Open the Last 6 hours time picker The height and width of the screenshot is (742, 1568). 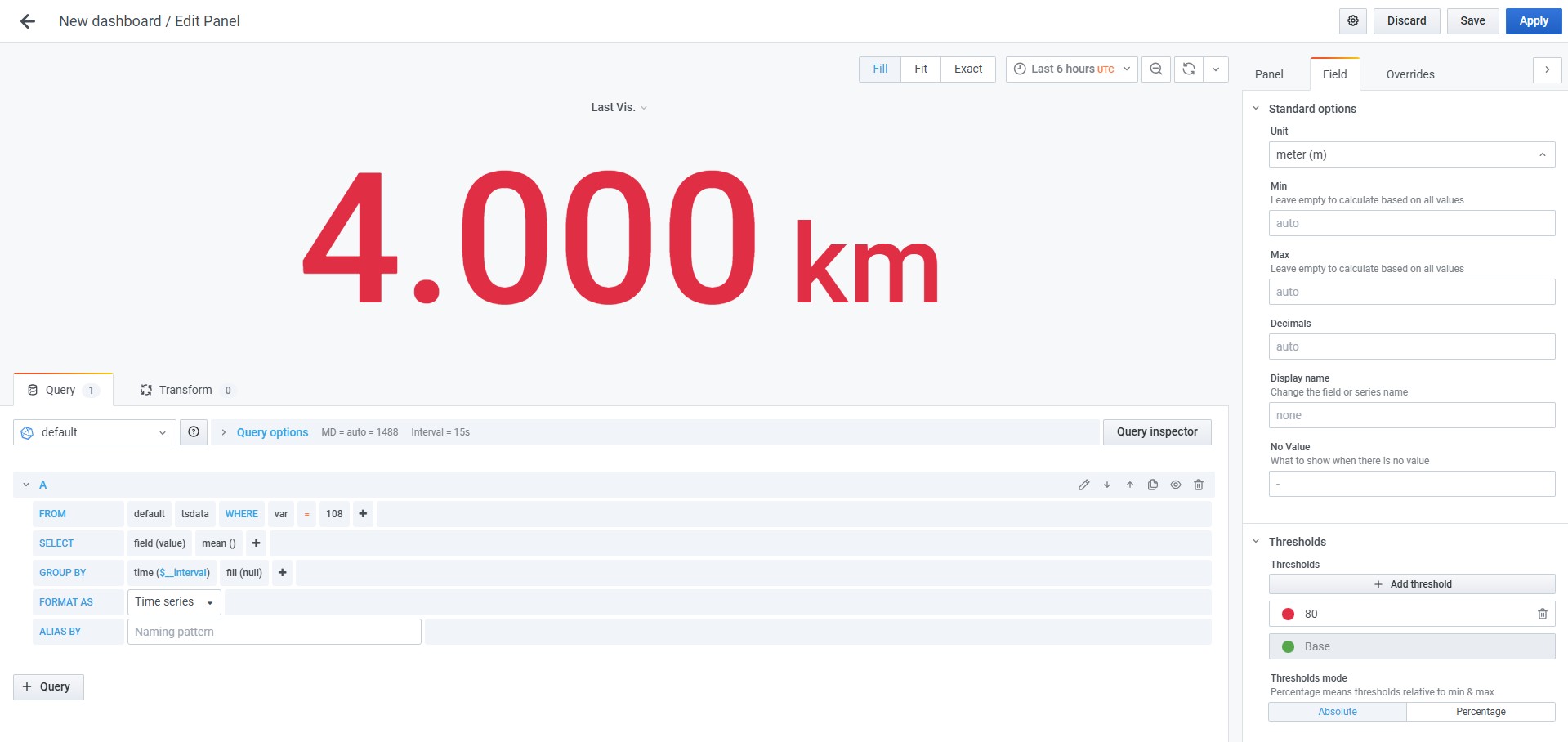click(x=1072, y=69)
